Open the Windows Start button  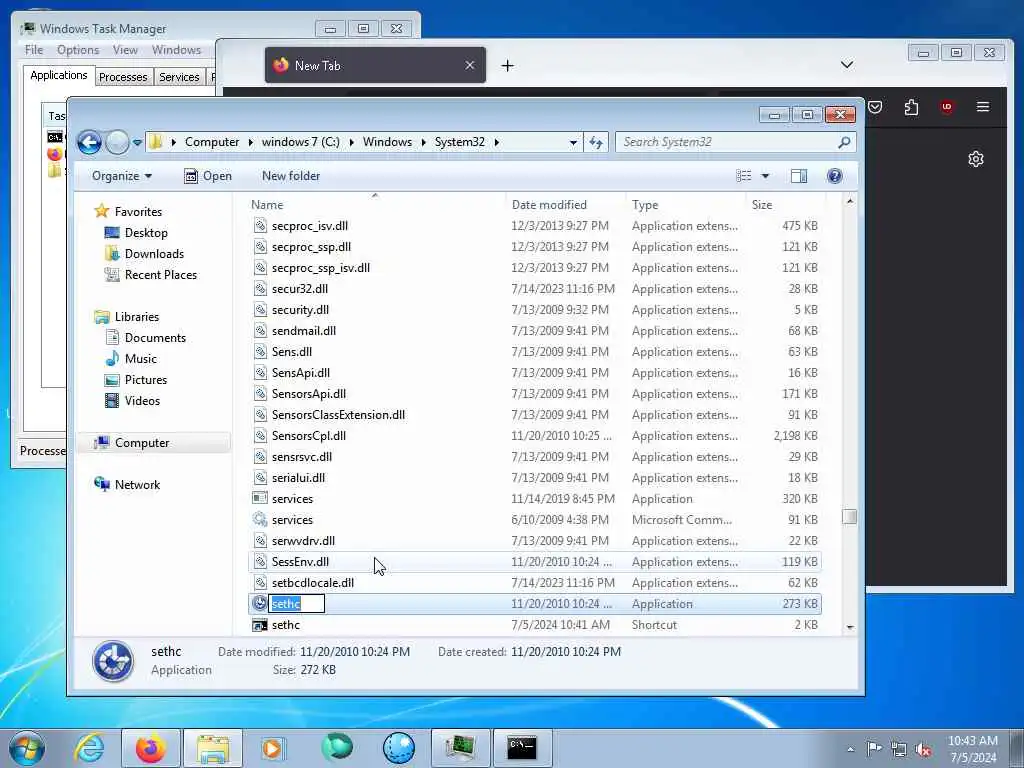(x=27, y=748)
